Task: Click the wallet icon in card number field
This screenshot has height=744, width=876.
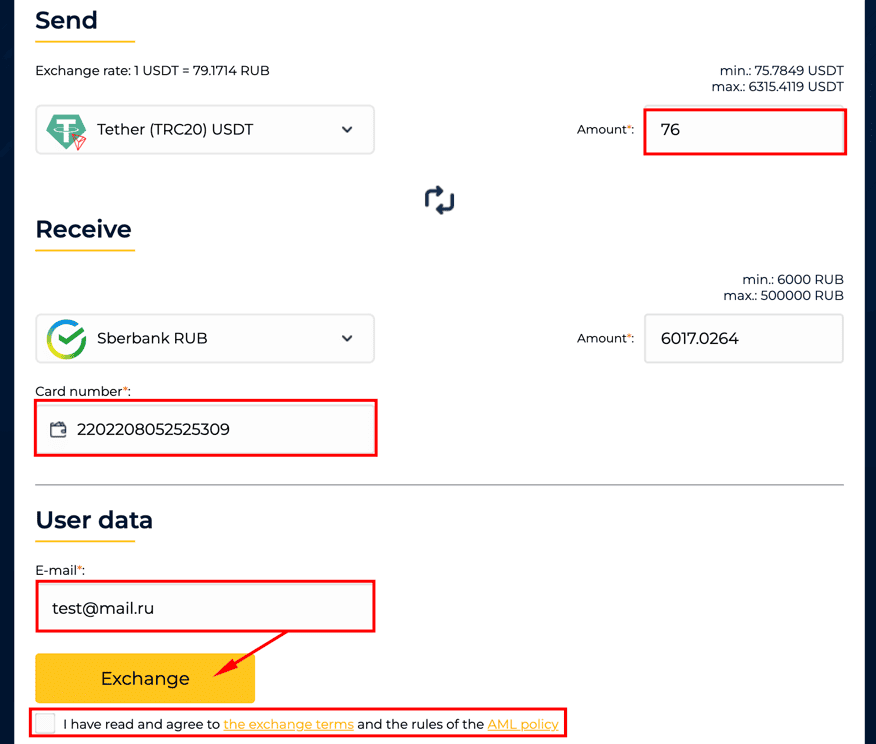Action: click(58, 429)
